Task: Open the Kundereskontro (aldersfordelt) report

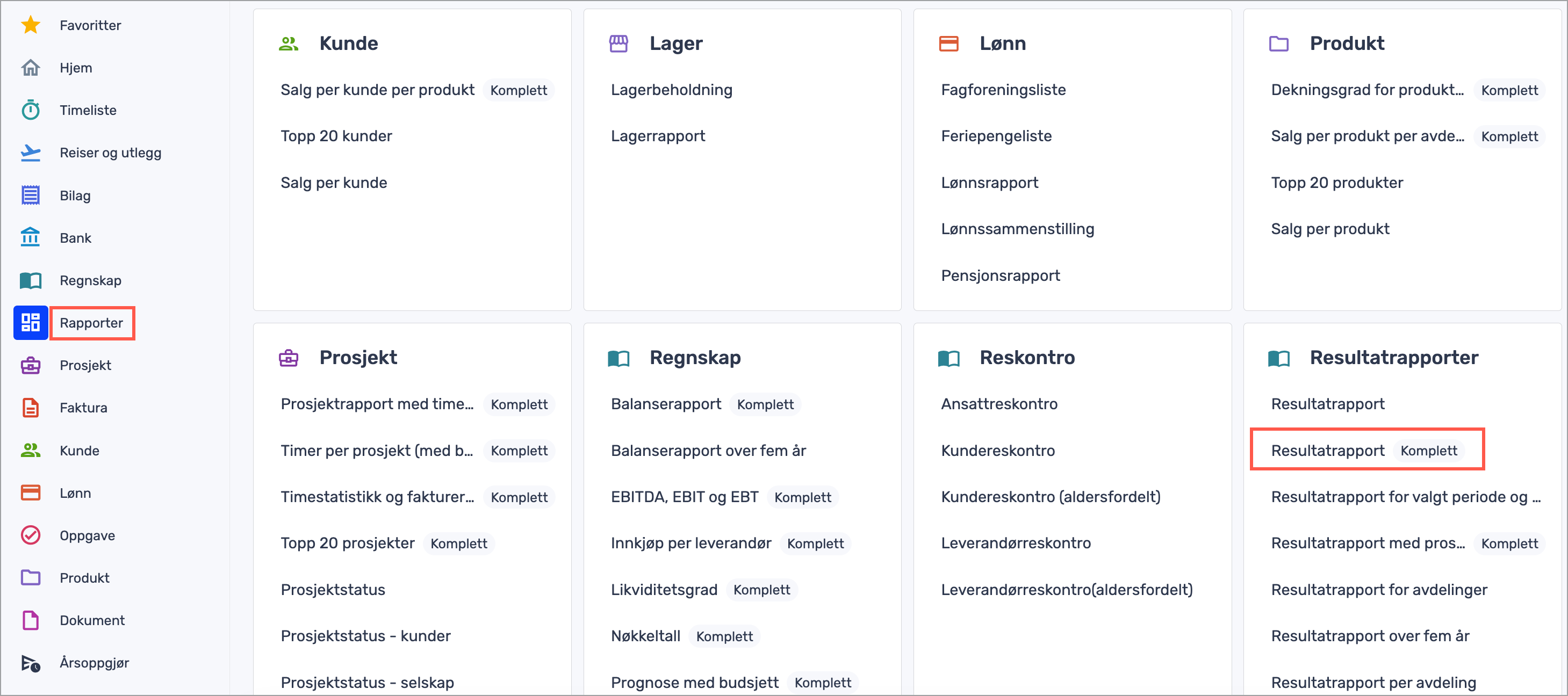Action: click(1051, 496)
